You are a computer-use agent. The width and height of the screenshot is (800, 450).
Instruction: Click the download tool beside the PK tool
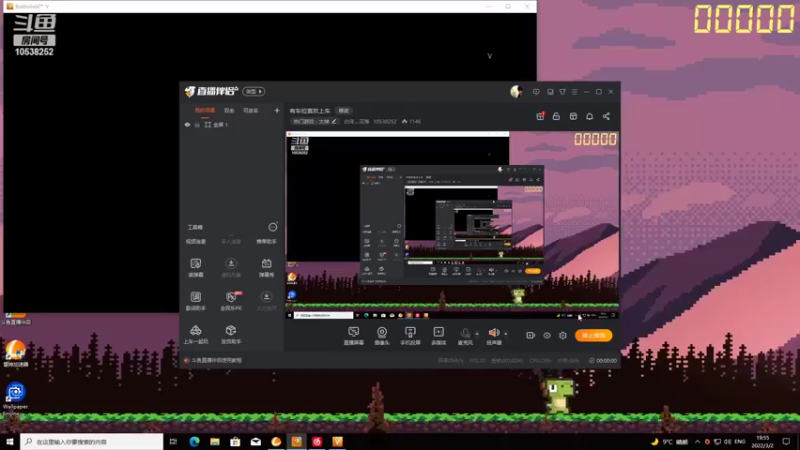(x=266, y=301)
